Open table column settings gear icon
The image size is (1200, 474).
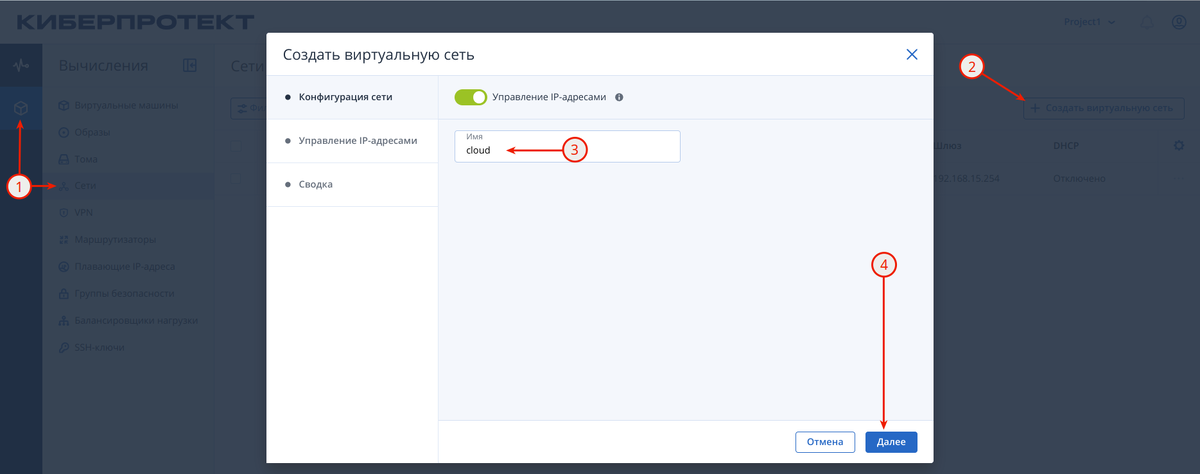1178,146
